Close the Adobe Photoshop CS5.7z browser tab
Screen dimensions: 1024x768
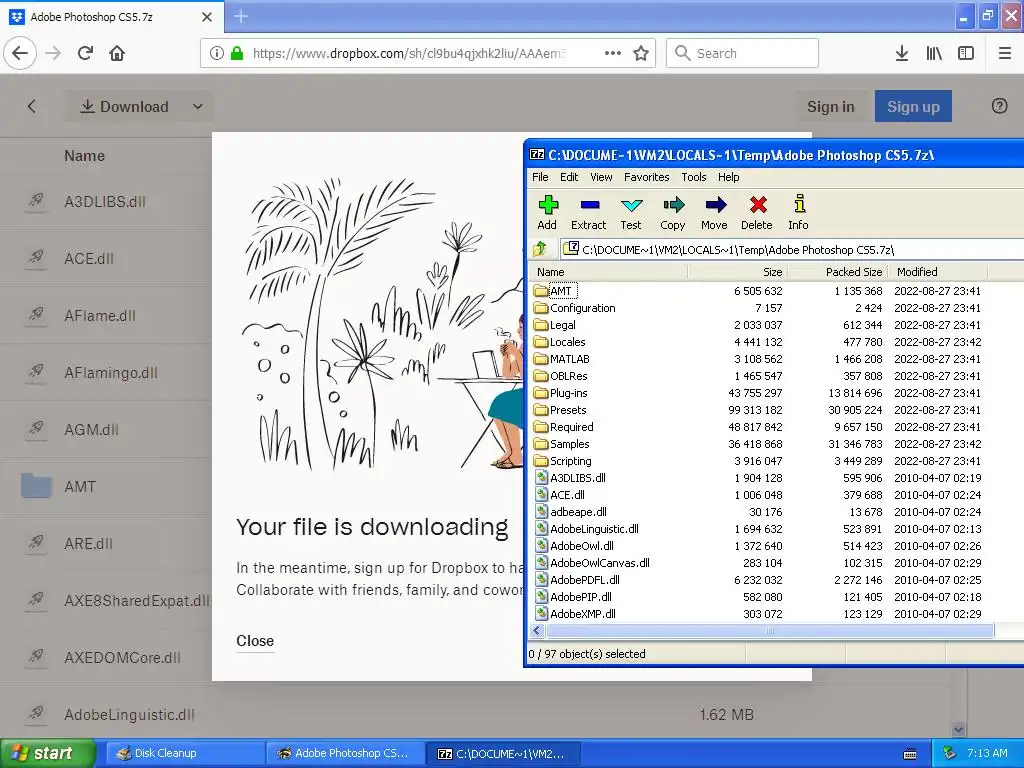point(206,17)
